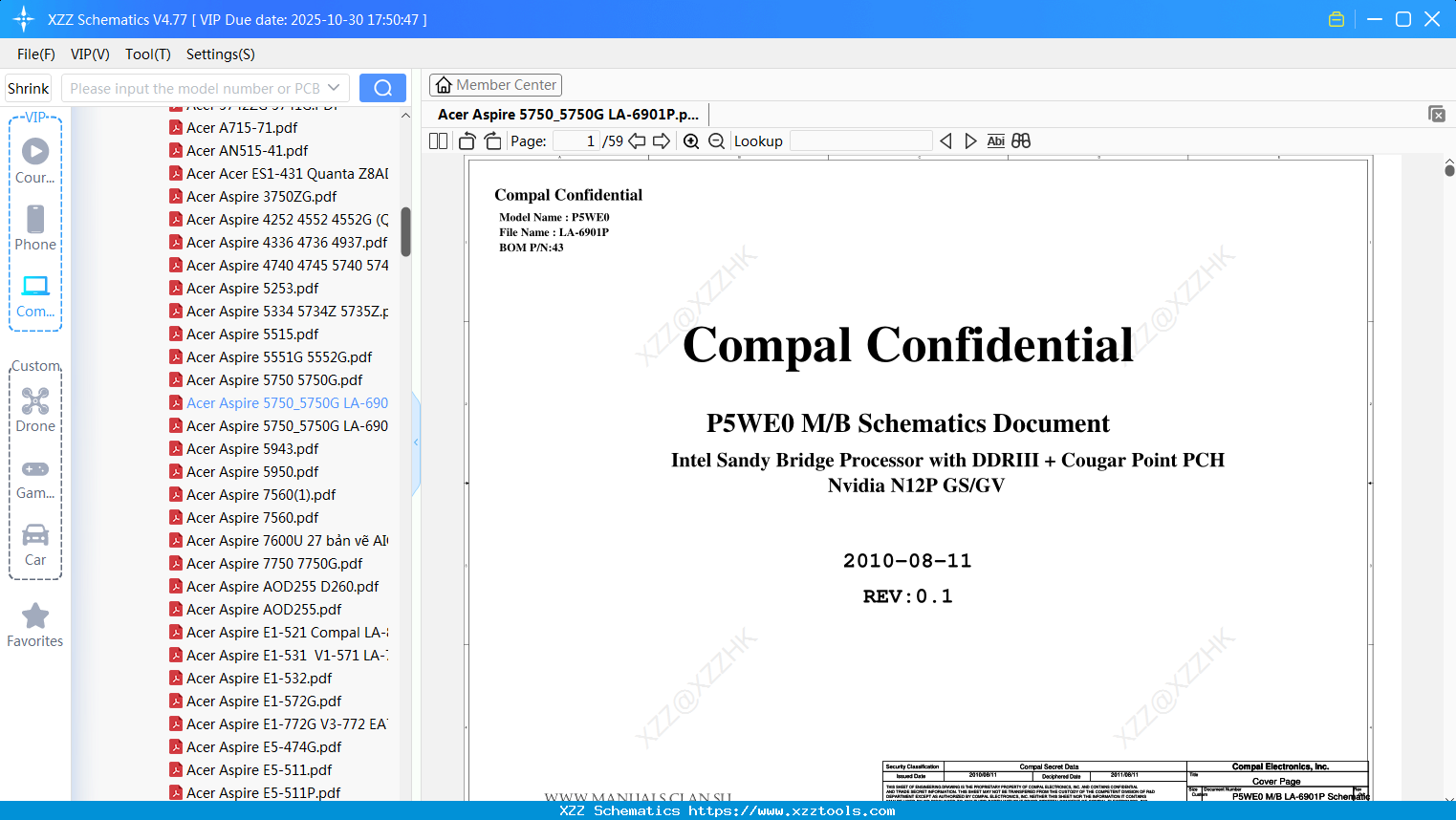The height and width of the screenshot is (820, 1456).
Task: Open Acer Aspire 7560.pdf
Action: point(252,517)
